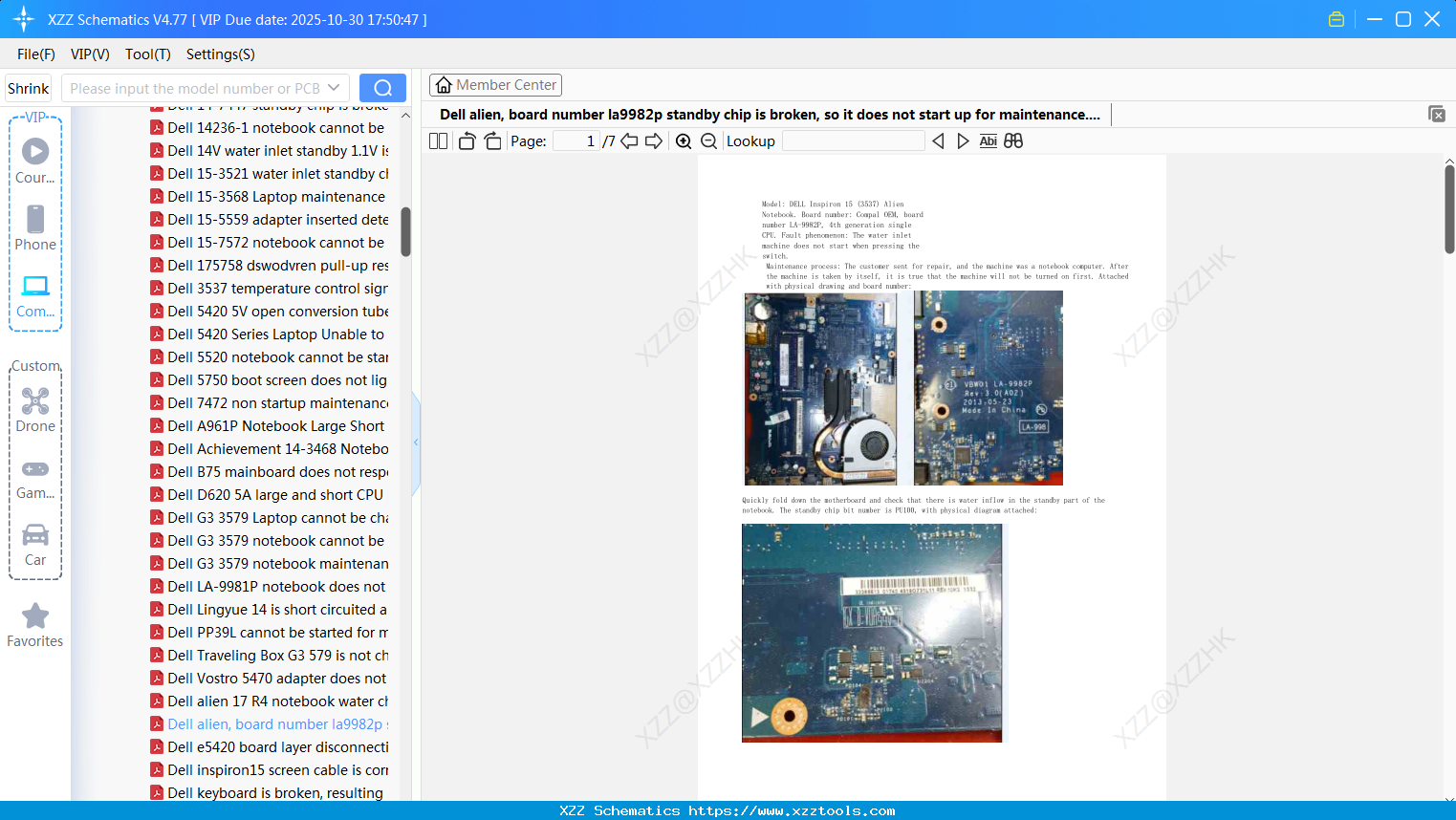Screen dimensions: 1456x820
Task: Find next lookup match triangle
Action: pos(963,141)
